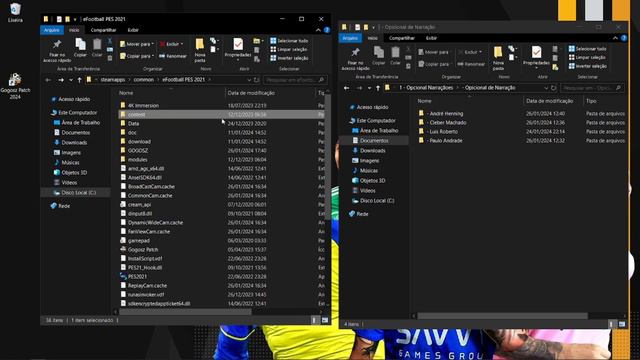640x360 pixels.
Task: Select the Luis Roberto folder
Action: click(443, 131)
